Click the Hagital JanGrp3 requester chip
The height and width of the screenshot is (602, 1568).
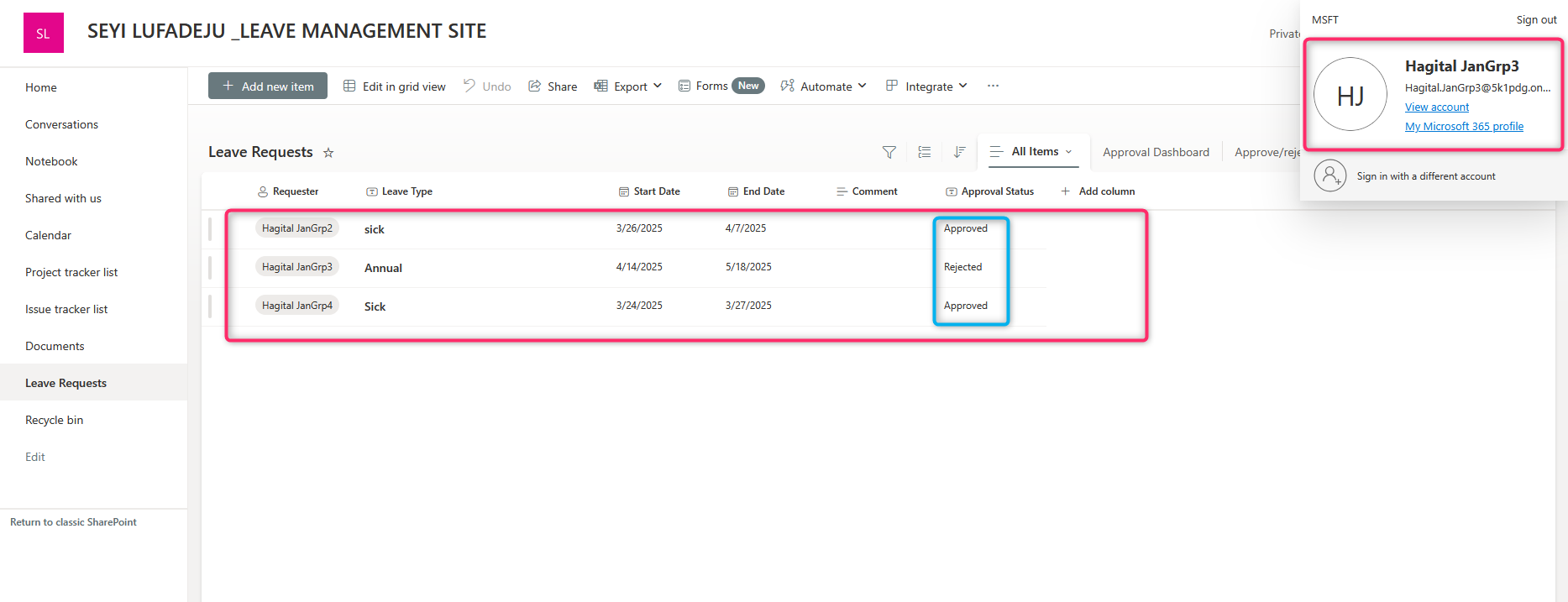point(297,267)
